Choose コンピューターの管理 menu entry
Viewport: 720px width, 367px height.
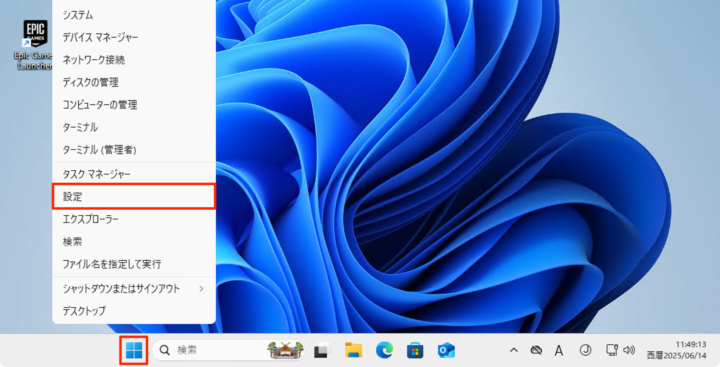coord(134,105)
